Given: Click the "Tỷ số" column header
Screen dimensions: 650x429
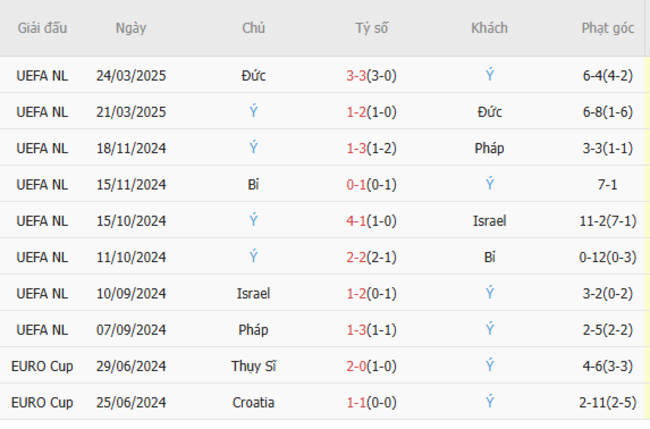Looking at the screenshot, I should pyautogui.click(x=372, y=28).
